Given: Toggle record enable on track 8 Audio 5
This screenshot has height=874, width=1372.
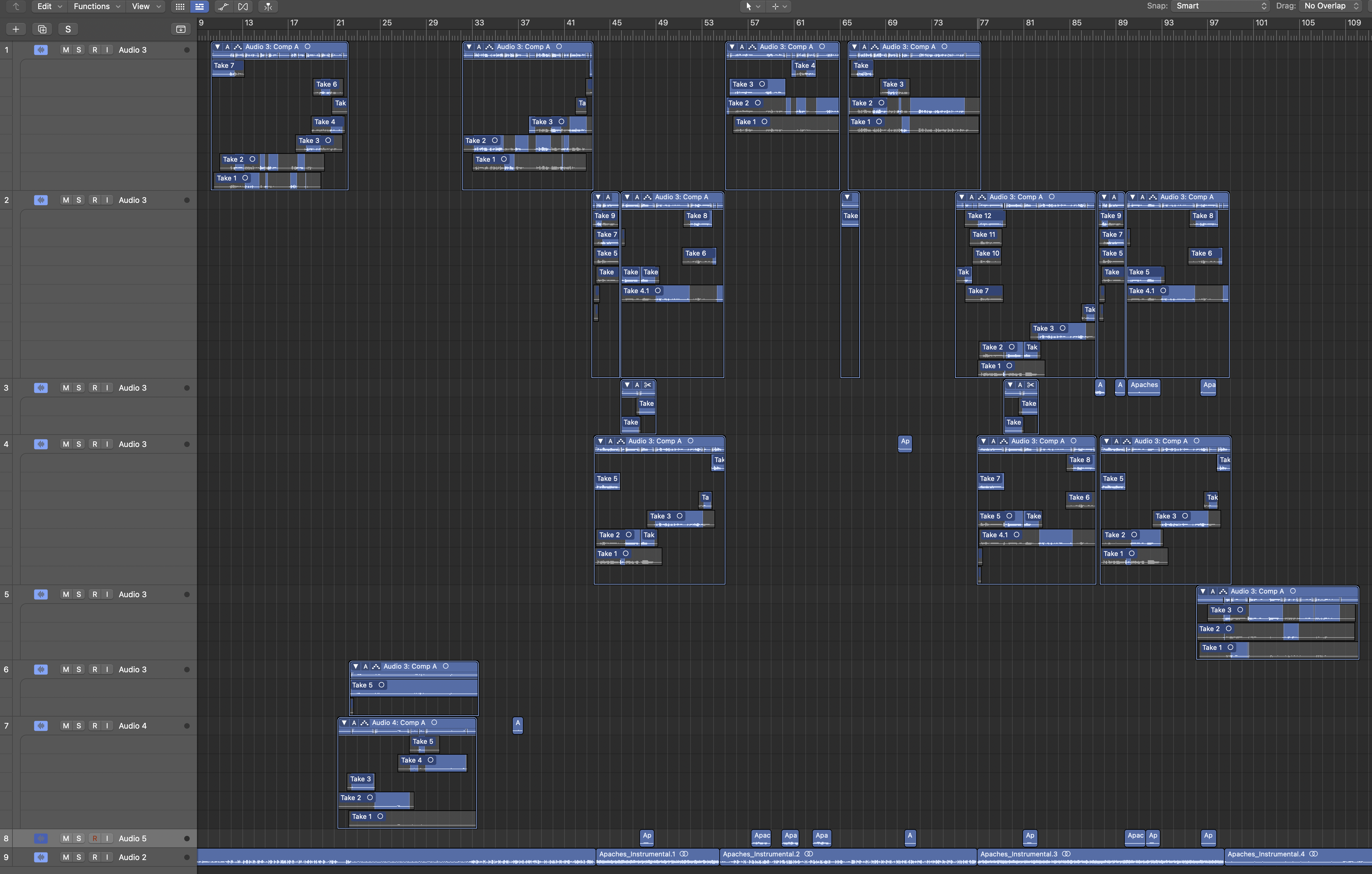Looking at the screenshot, I should pos(95,838).
